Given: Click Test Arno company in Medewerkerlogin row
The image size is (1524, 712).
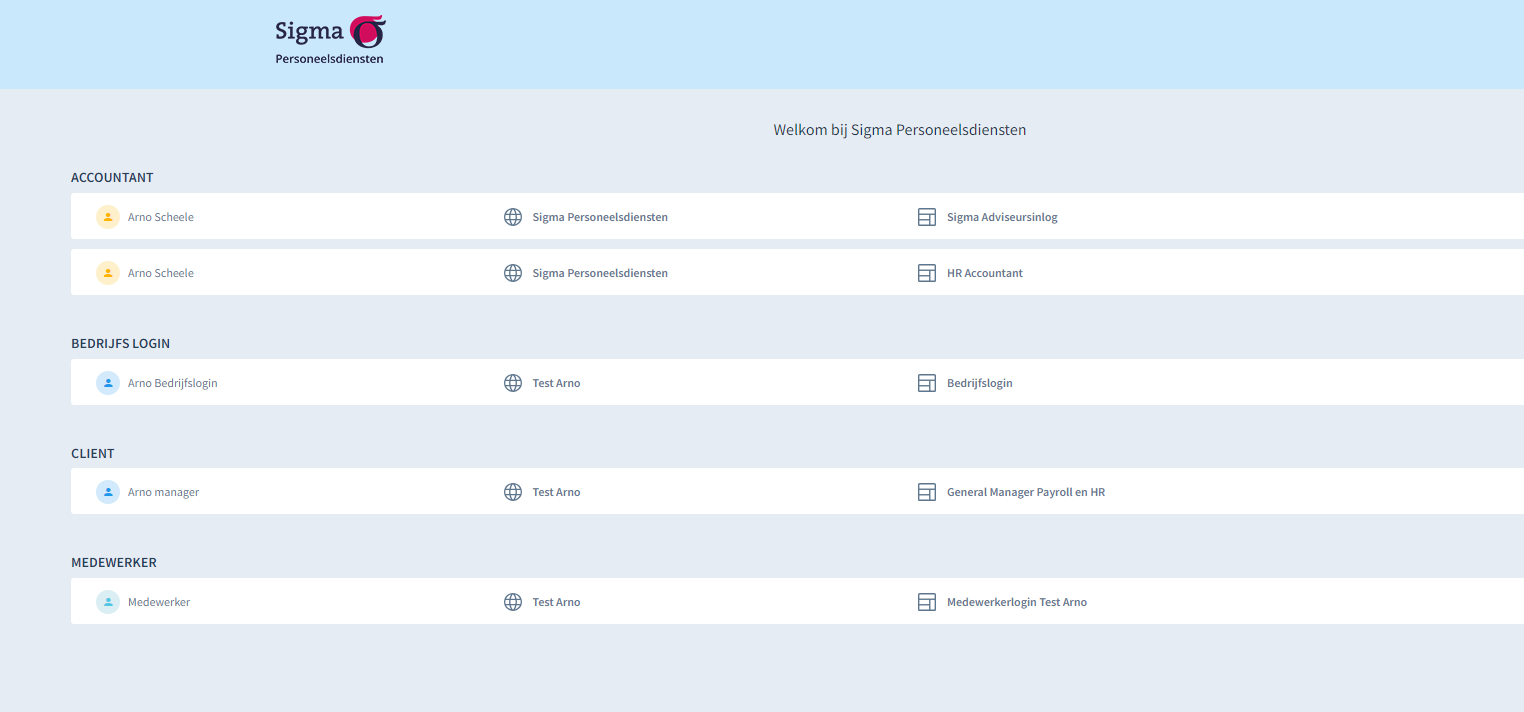Looking at the screenshot, I should coord(556,602).
